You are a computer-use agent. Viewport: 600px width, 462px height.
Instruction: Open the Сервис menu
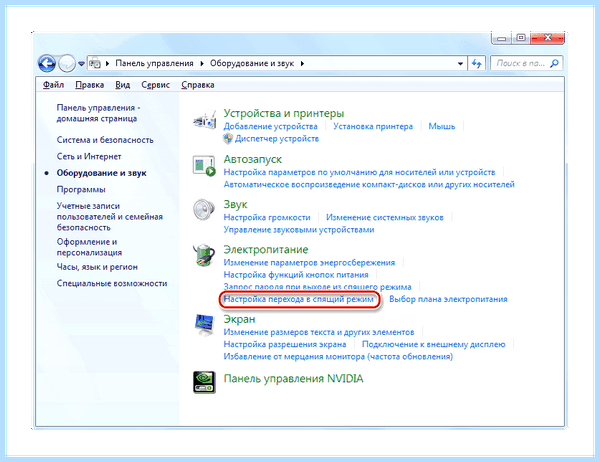click(155, 85)
